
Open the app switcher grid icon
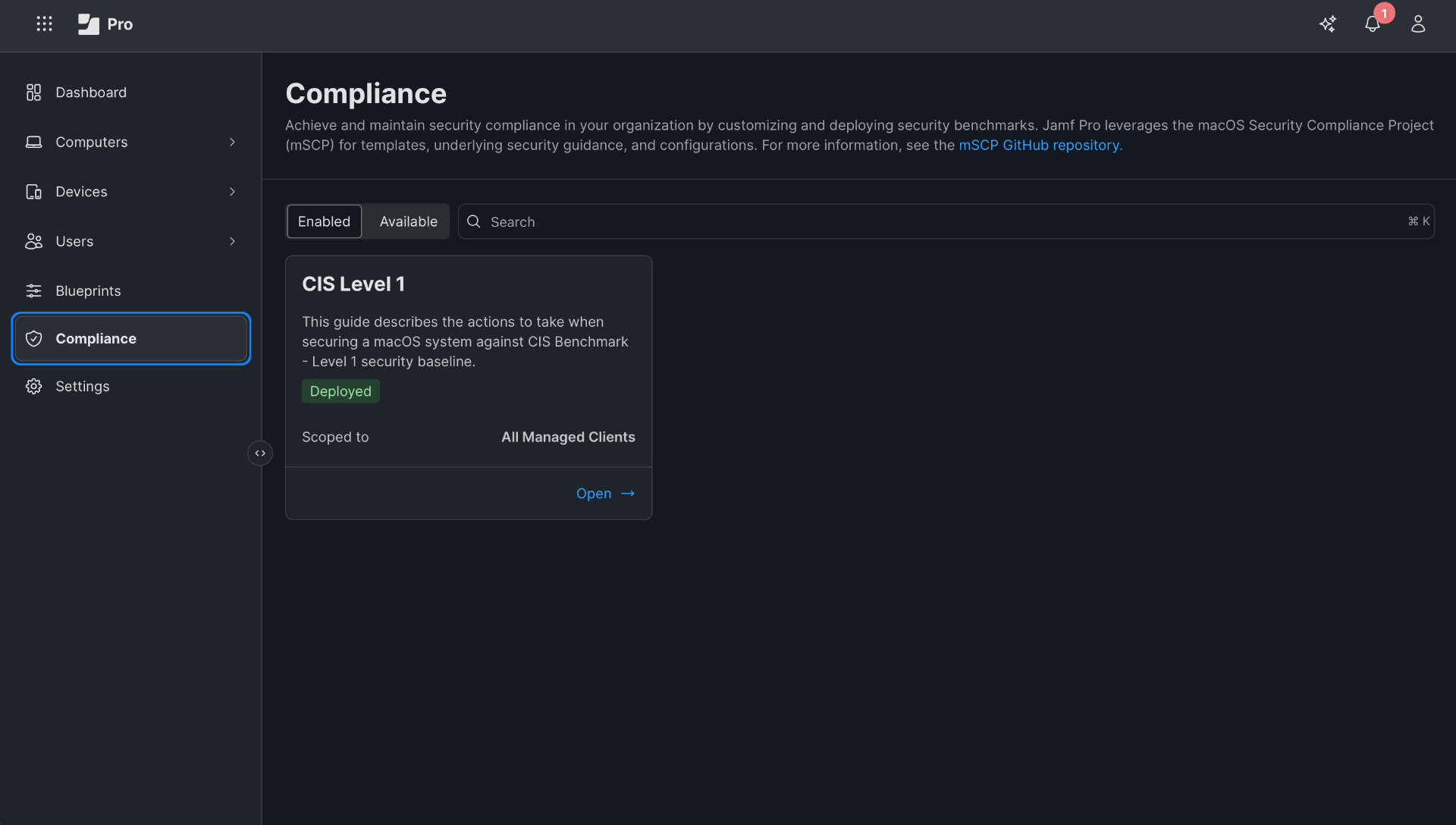44,24
